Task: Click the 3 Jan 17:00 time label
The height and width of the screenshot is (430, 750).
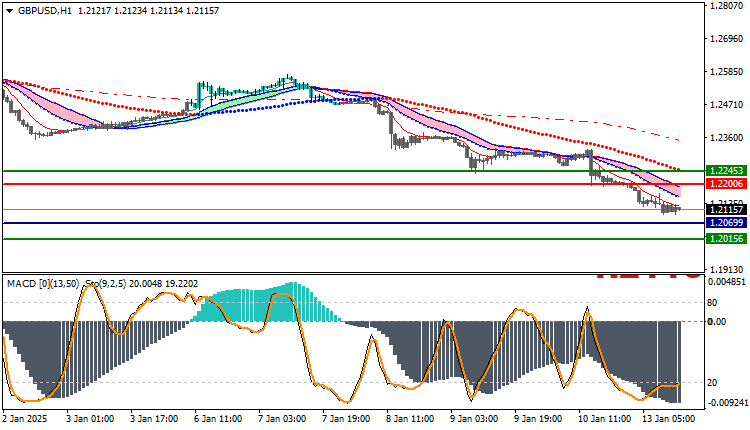Action: 154,419
